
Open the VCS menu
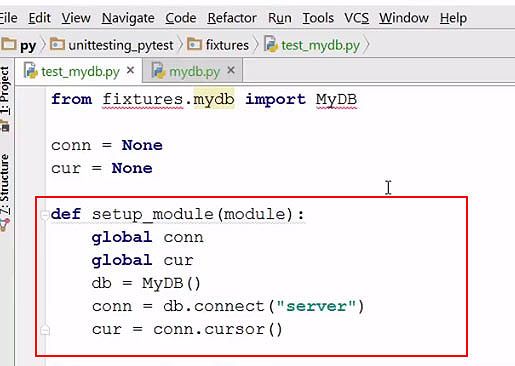(x=356, y=18)
